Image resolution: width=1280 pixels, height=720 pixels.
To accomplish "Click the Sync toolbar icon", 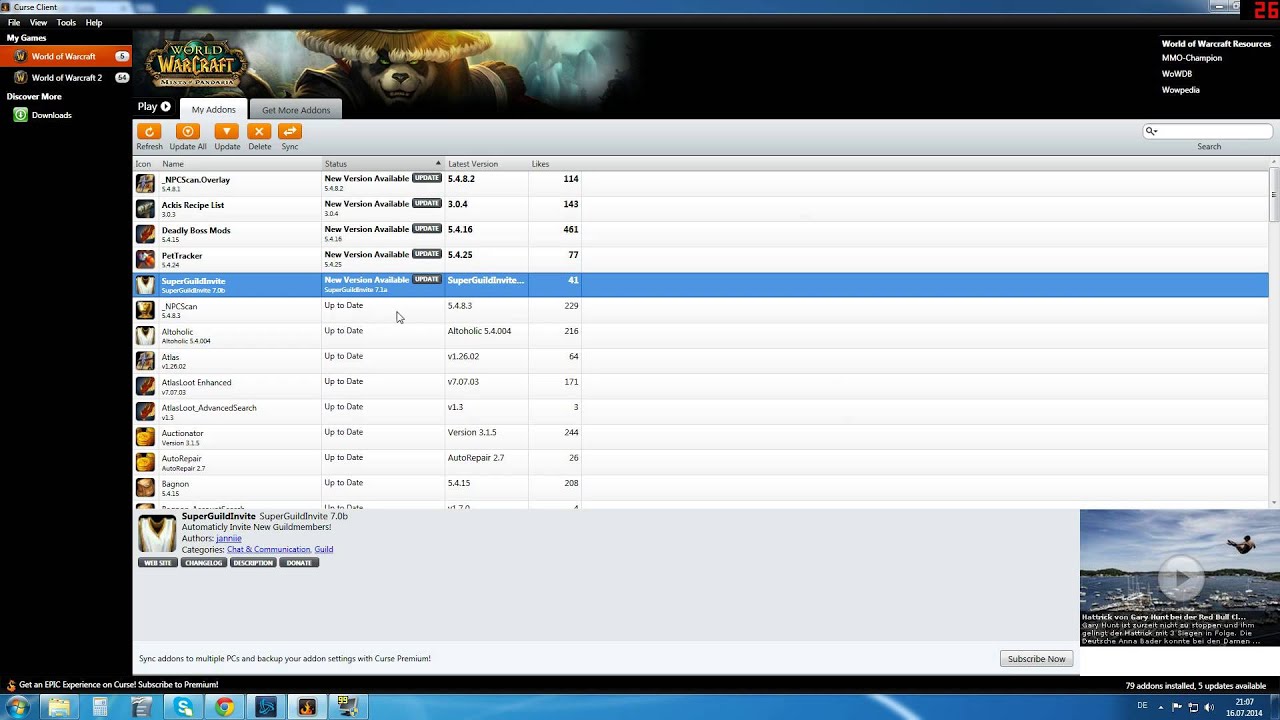I will [290, 131].
